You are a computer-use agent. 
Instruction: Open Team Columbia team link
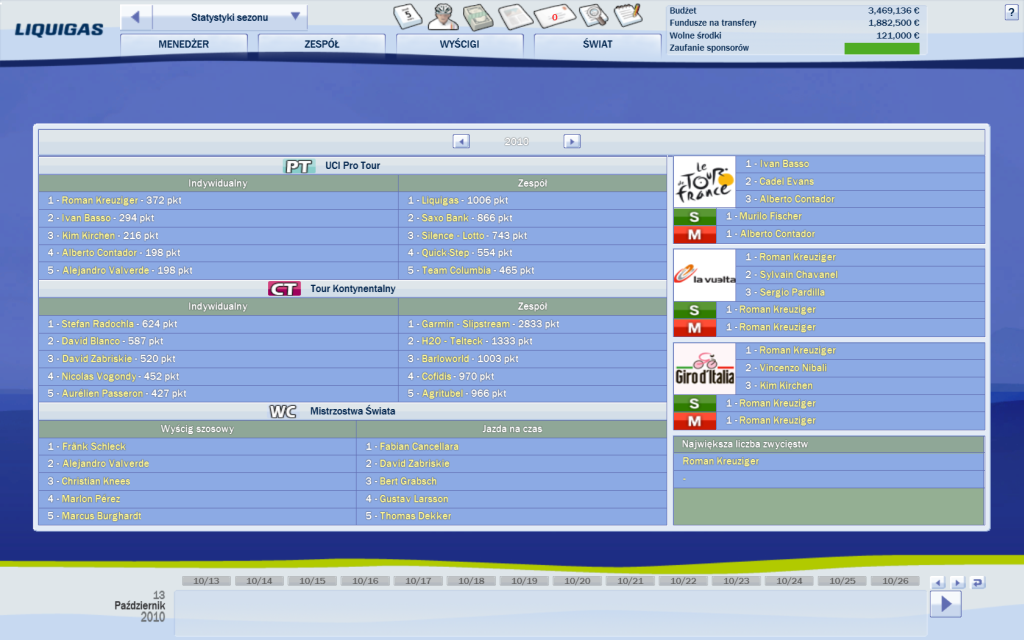pyautogui.click(x=456, y=270)
